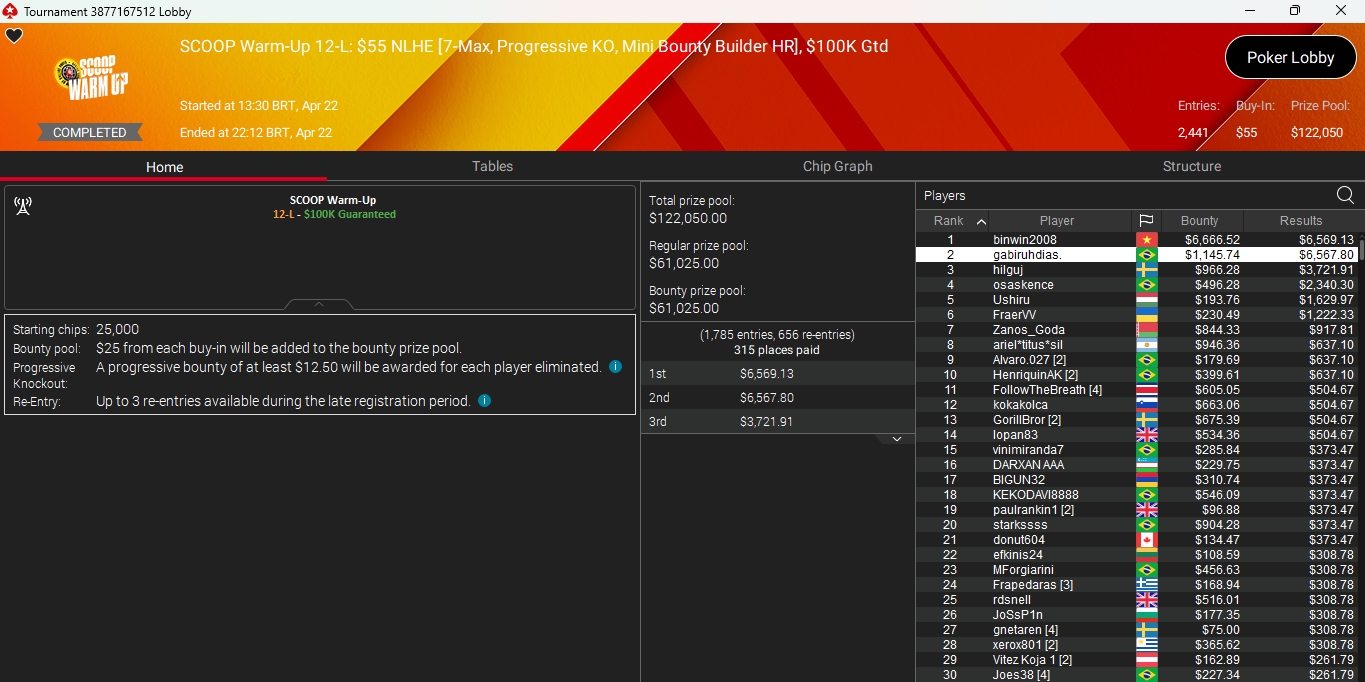Select player JoSsP1n row
The width and height of the screenshot is (1365, 682).
(1137, 615)
